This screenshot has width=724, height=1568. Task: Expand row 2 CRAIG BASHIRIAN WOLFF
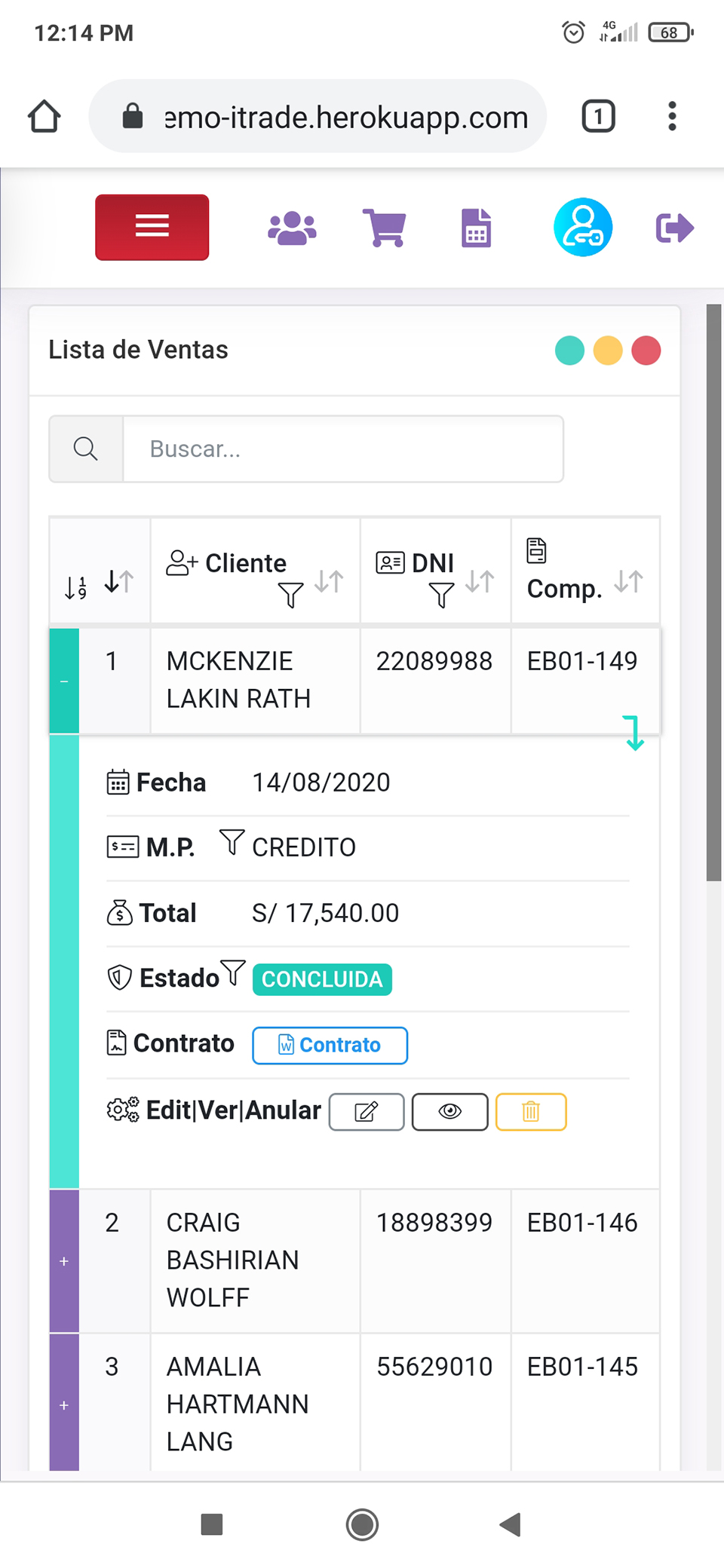pyautogui.click(x=64, y=1261)
